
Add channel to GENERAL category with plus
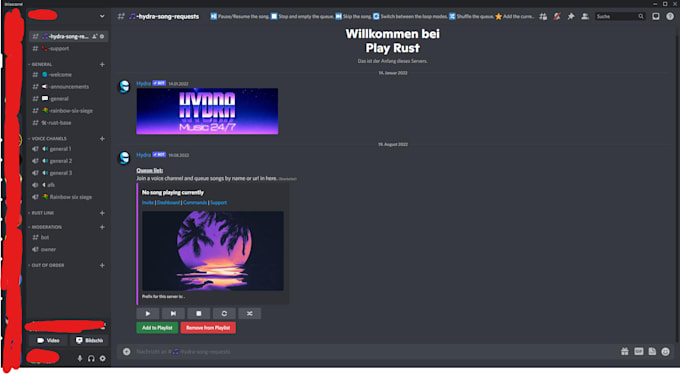click(102, 64)
